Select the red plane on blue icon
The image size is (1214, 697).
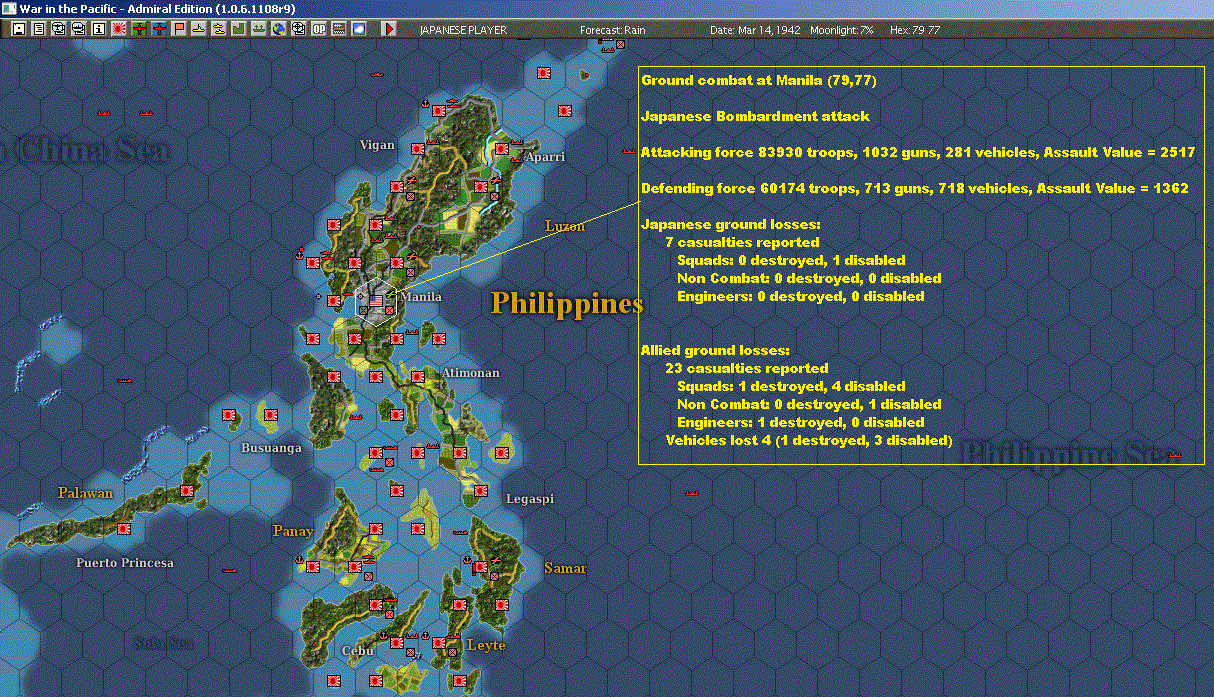click(159, 29)
